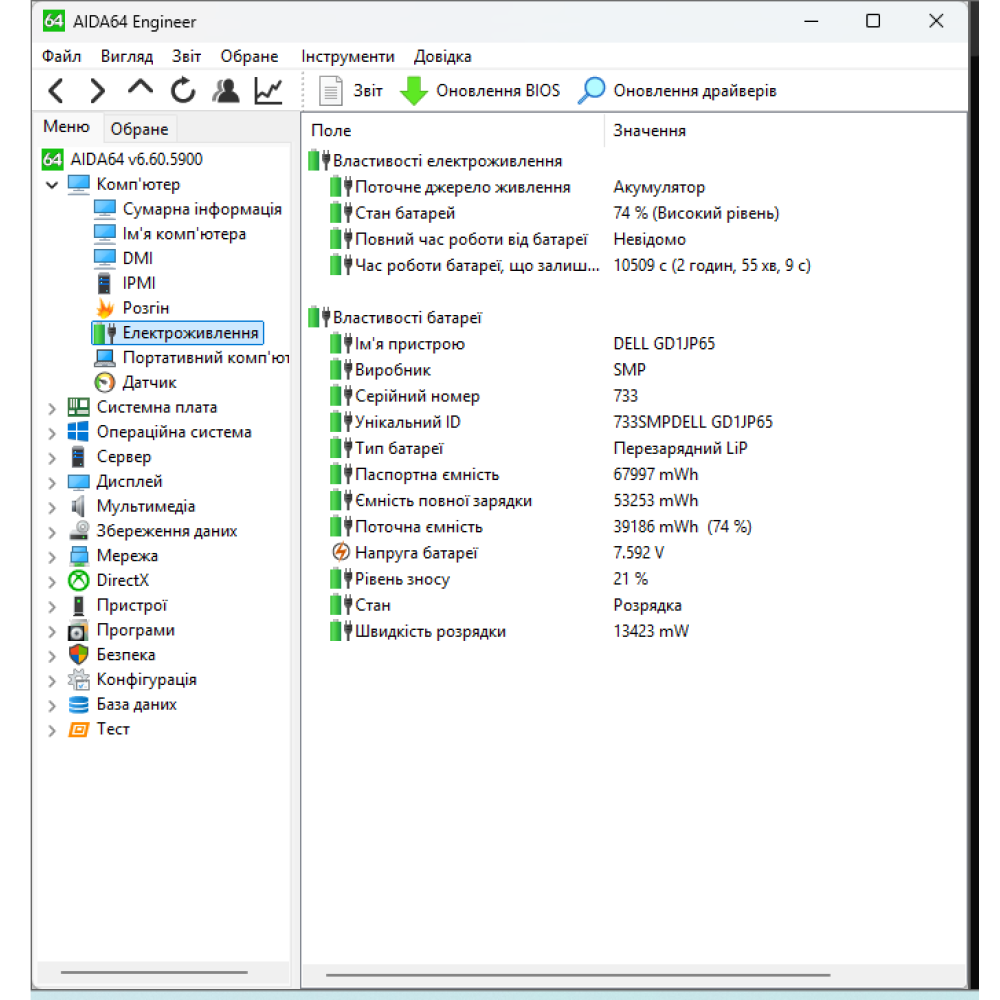Click the Напруга батареї lightning icon
The height and width of the screenshot is (1000, 1000).
(341, 552)
